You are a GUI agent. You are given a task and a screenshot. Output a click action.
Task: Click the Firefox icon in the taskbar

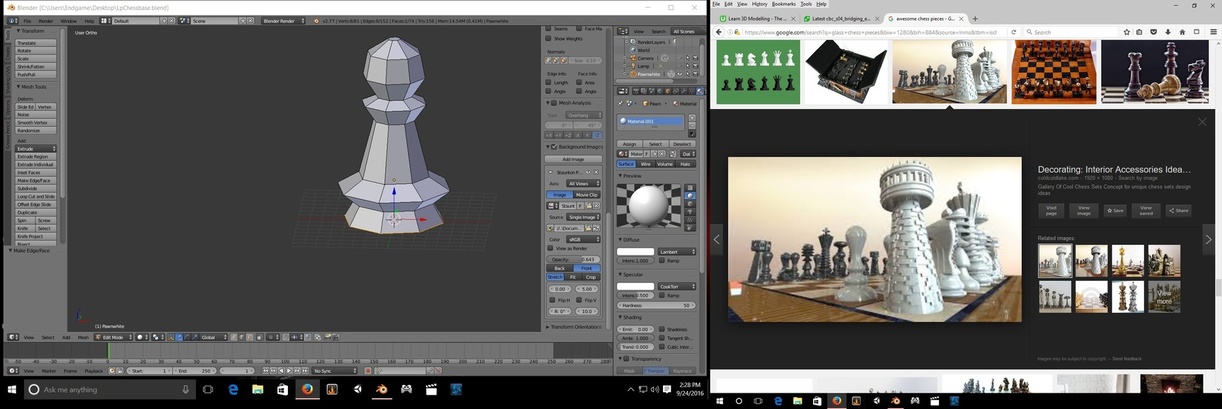(307, 389)
